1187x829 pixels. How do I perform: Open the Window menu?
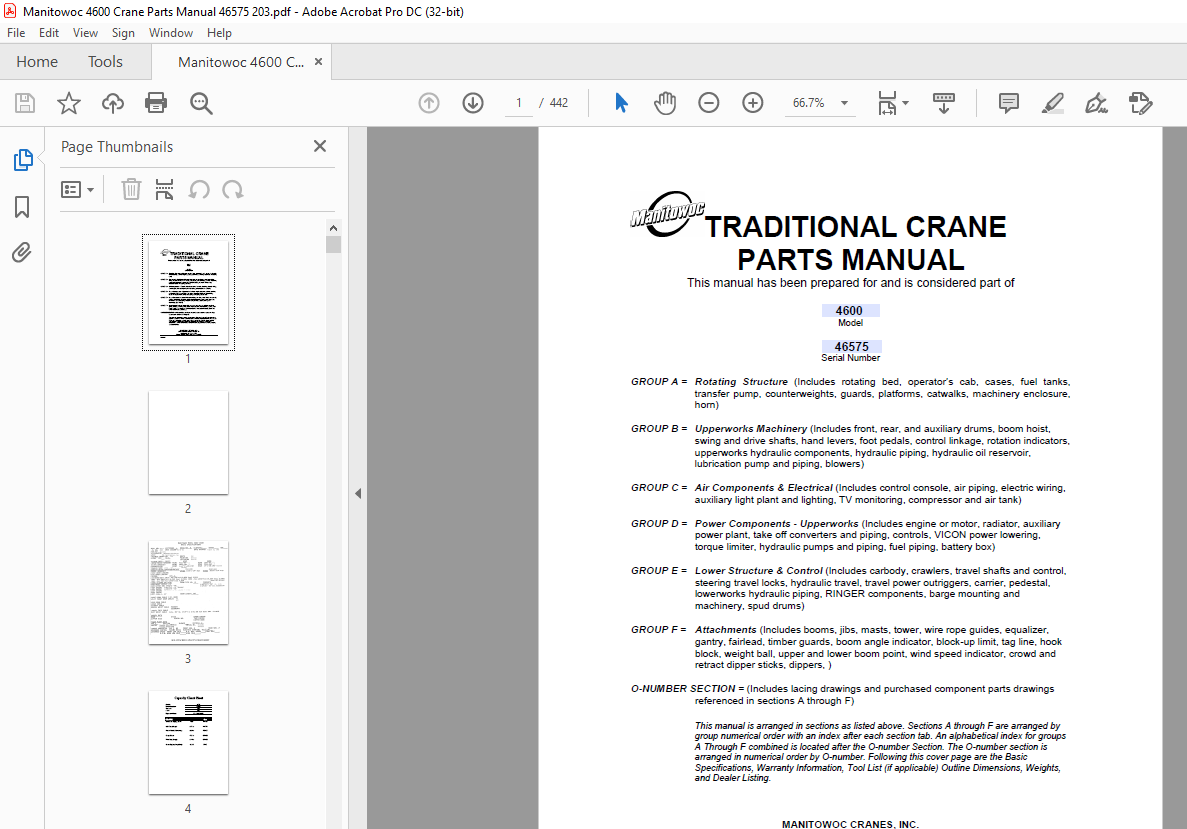click(170, 33)
